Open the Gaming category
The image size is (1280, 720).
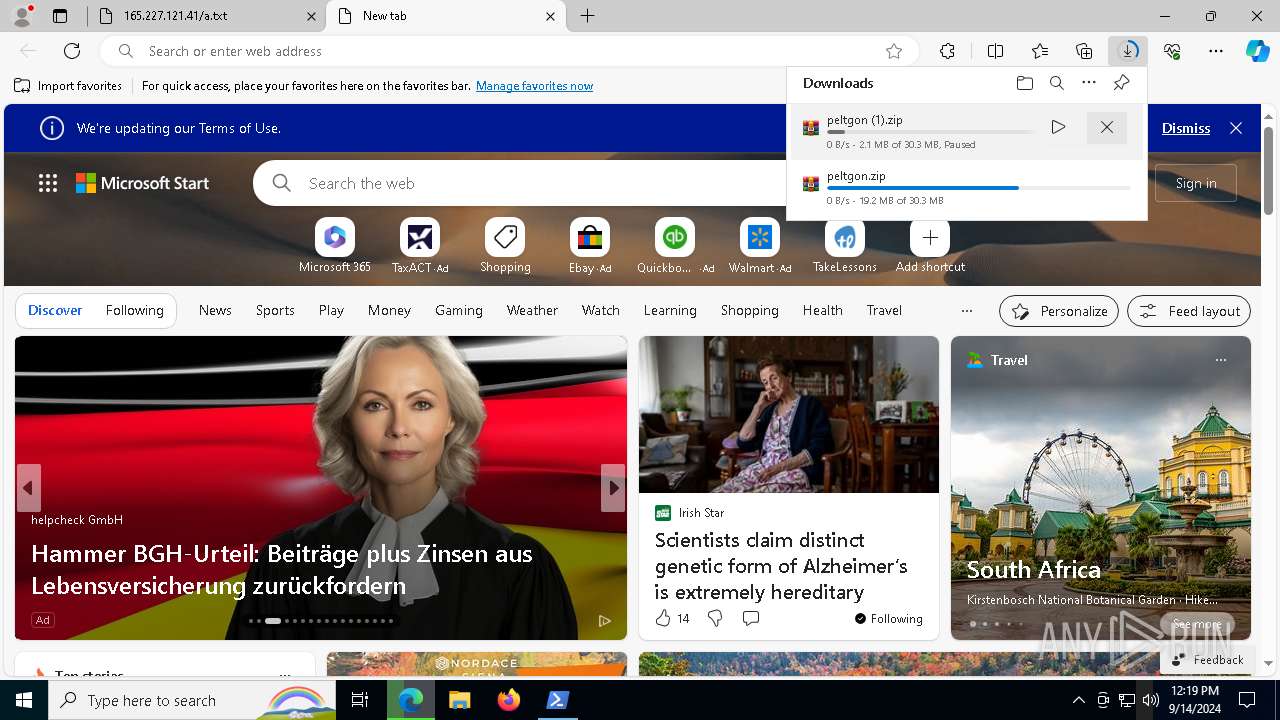pyautogui.click(x=459, y=310)
